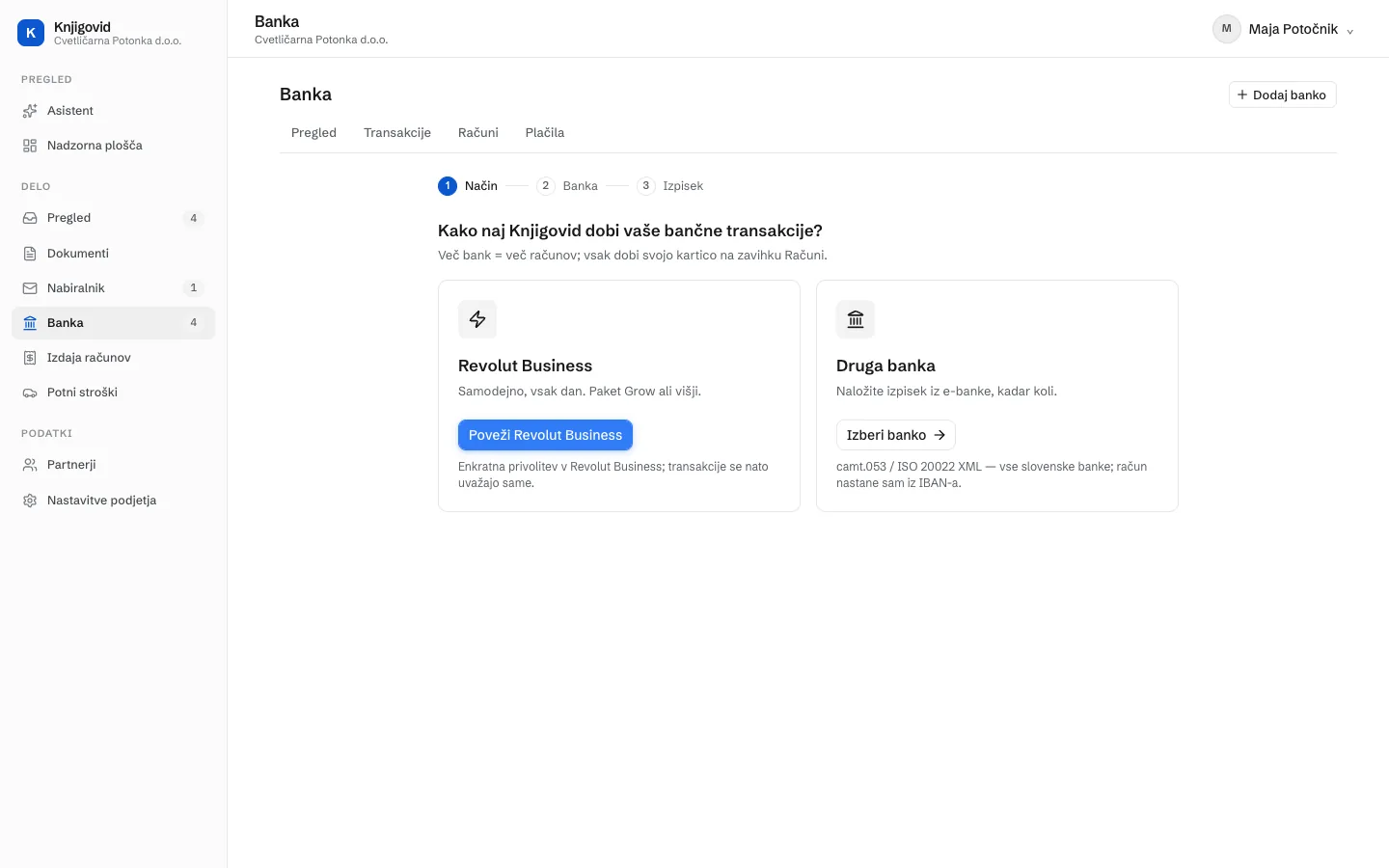Image resolution: width=1389 pixels, height=868 pixels.
Task: Click the lightning icon on Revolut card
Action: [477, 319]
